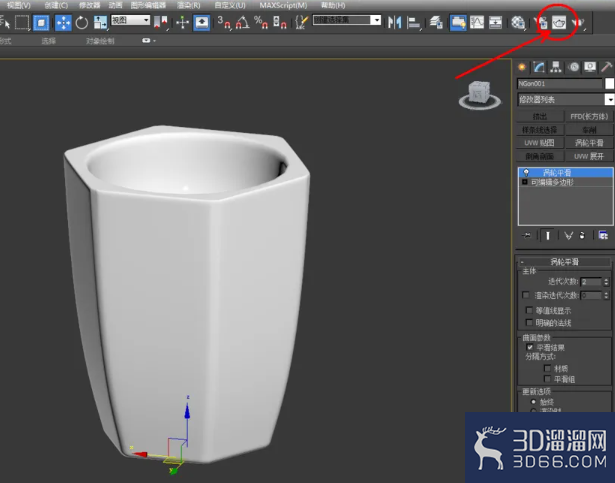Open the 创建(C) menu
The width and height of the screenshot is (615, 483).
point(56,5)
